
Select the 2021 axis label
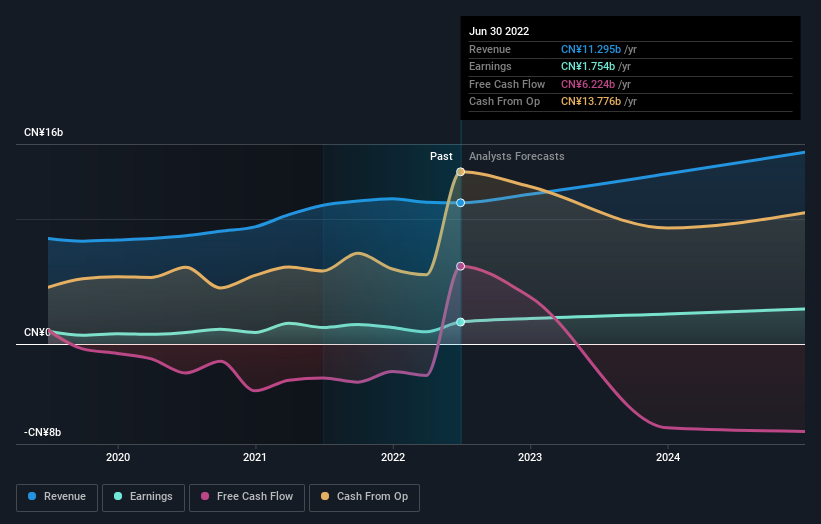point(255,457)
